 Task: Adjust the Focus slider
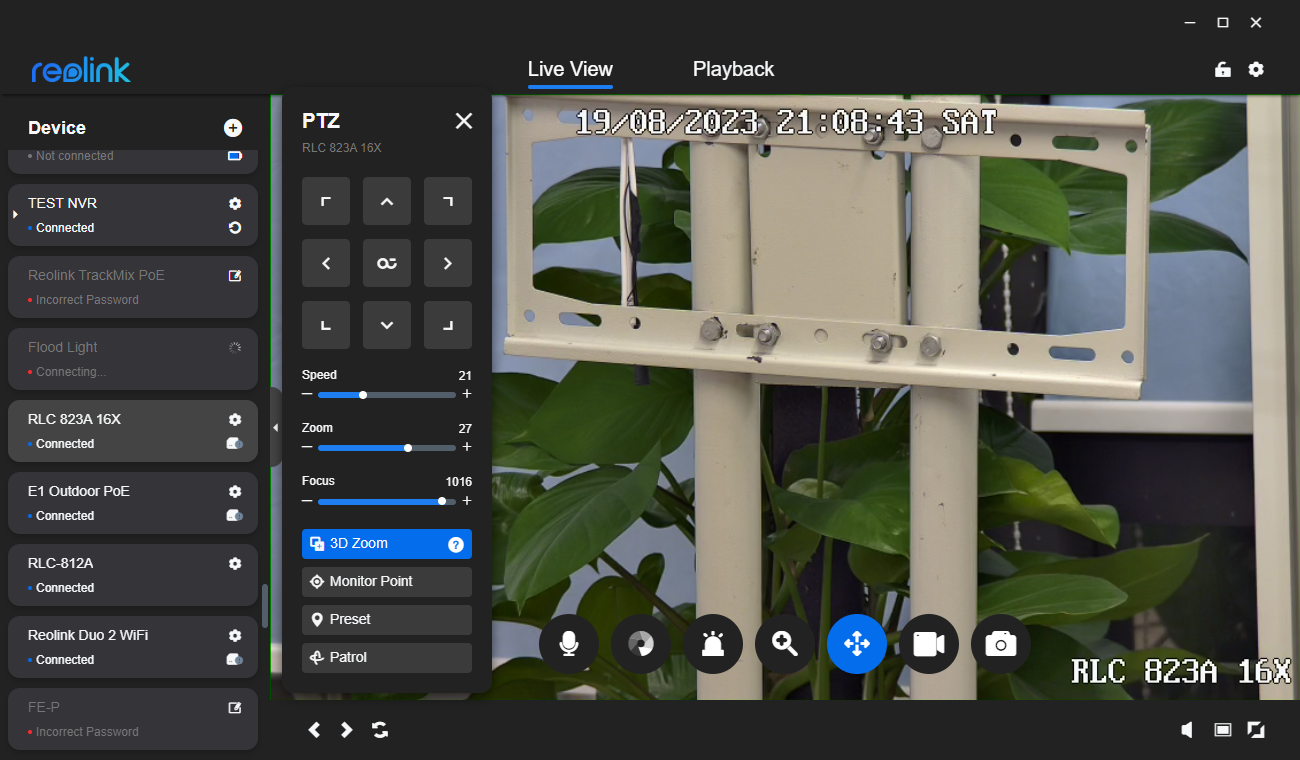pyautogui.click(x=387, y=501)
